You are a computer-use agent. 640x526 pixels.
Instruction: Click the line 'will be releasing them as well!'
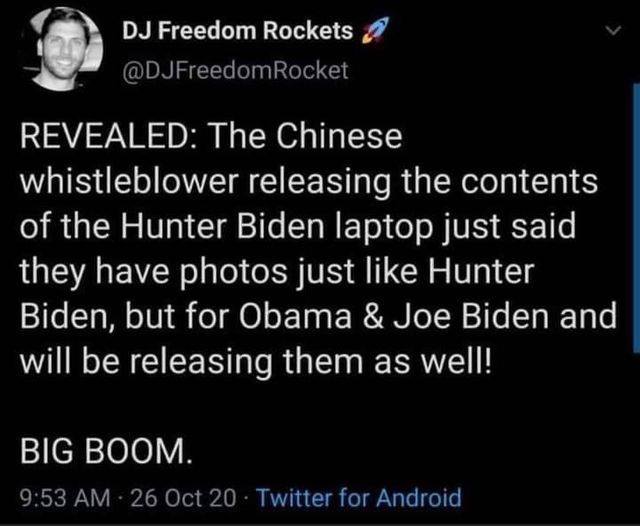(256, 362)
